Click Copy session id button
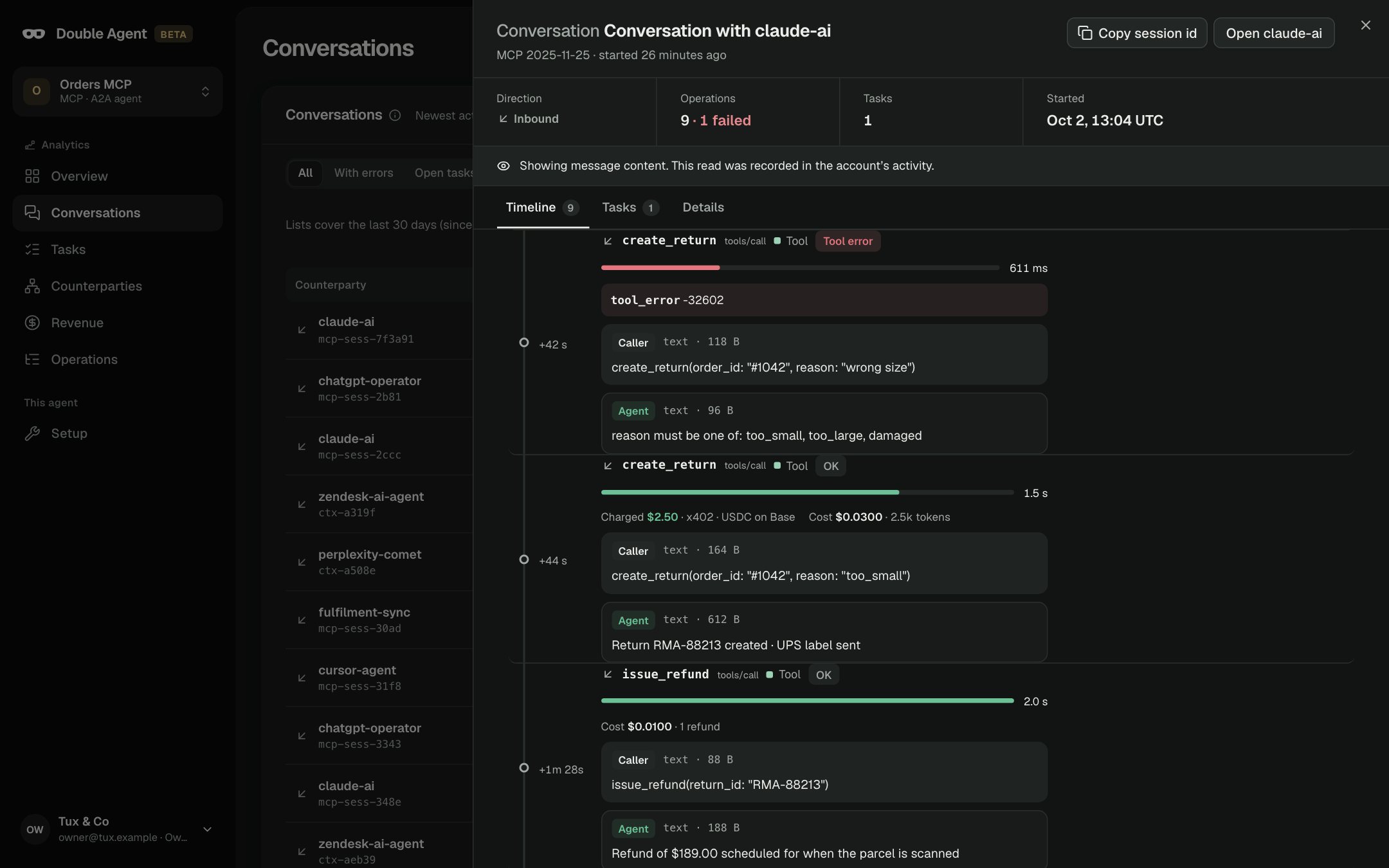The height and width of the screenshot is (868, 1389). [x=1137, y=33]
